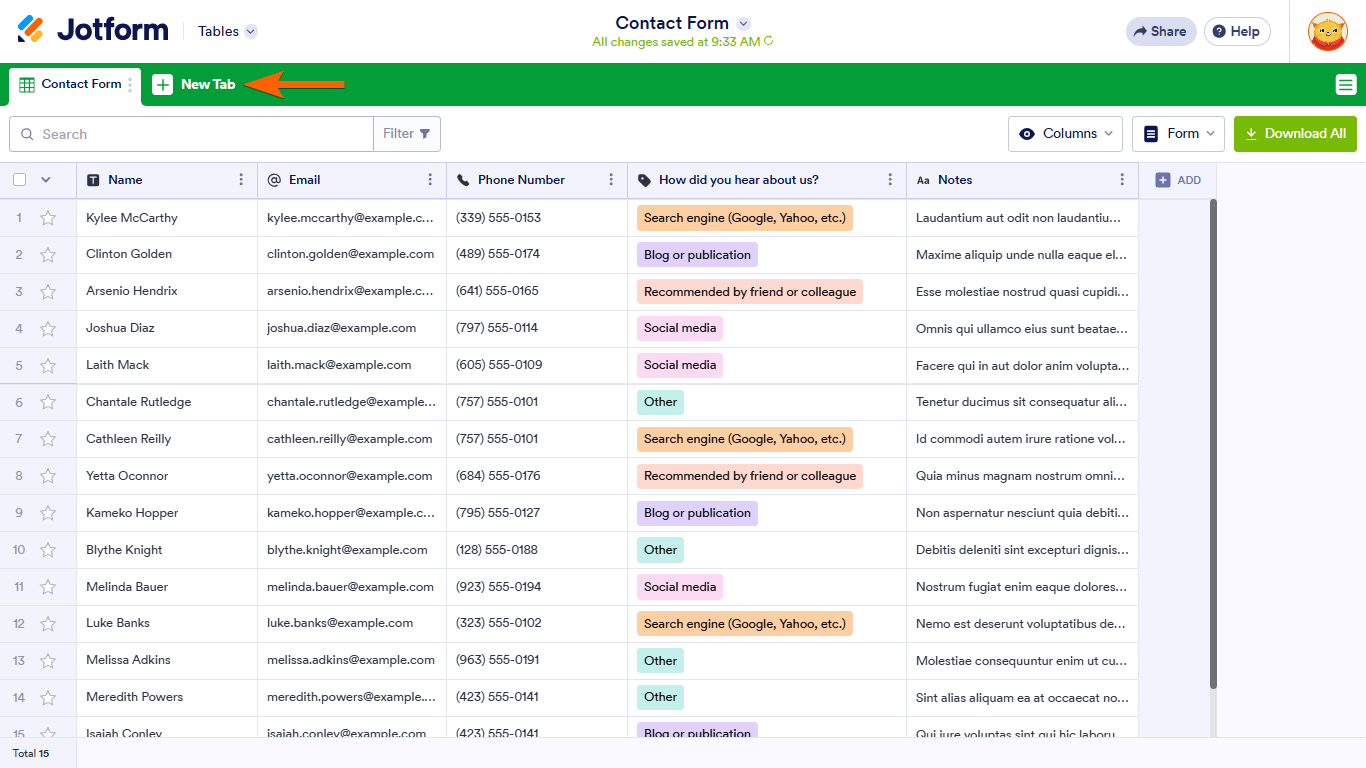Screen dimensions: 1366x768
Task: Open the hamburger menu in green bar
Action: point(1346,85)
